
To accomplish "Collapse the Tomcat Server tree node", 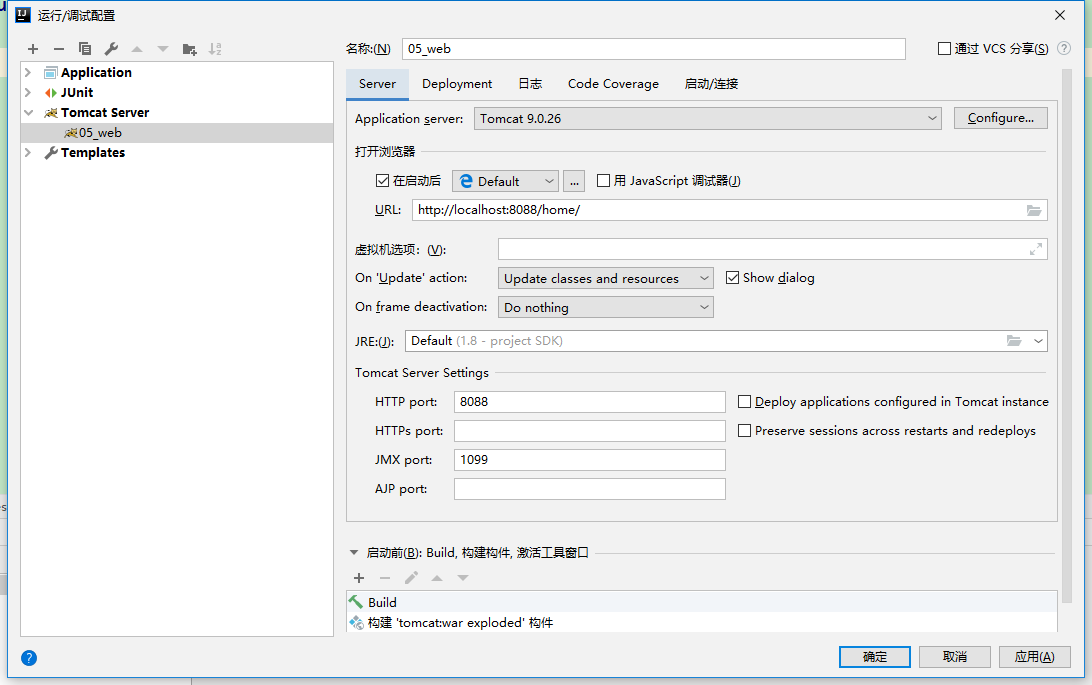I will tap(29, 113).
